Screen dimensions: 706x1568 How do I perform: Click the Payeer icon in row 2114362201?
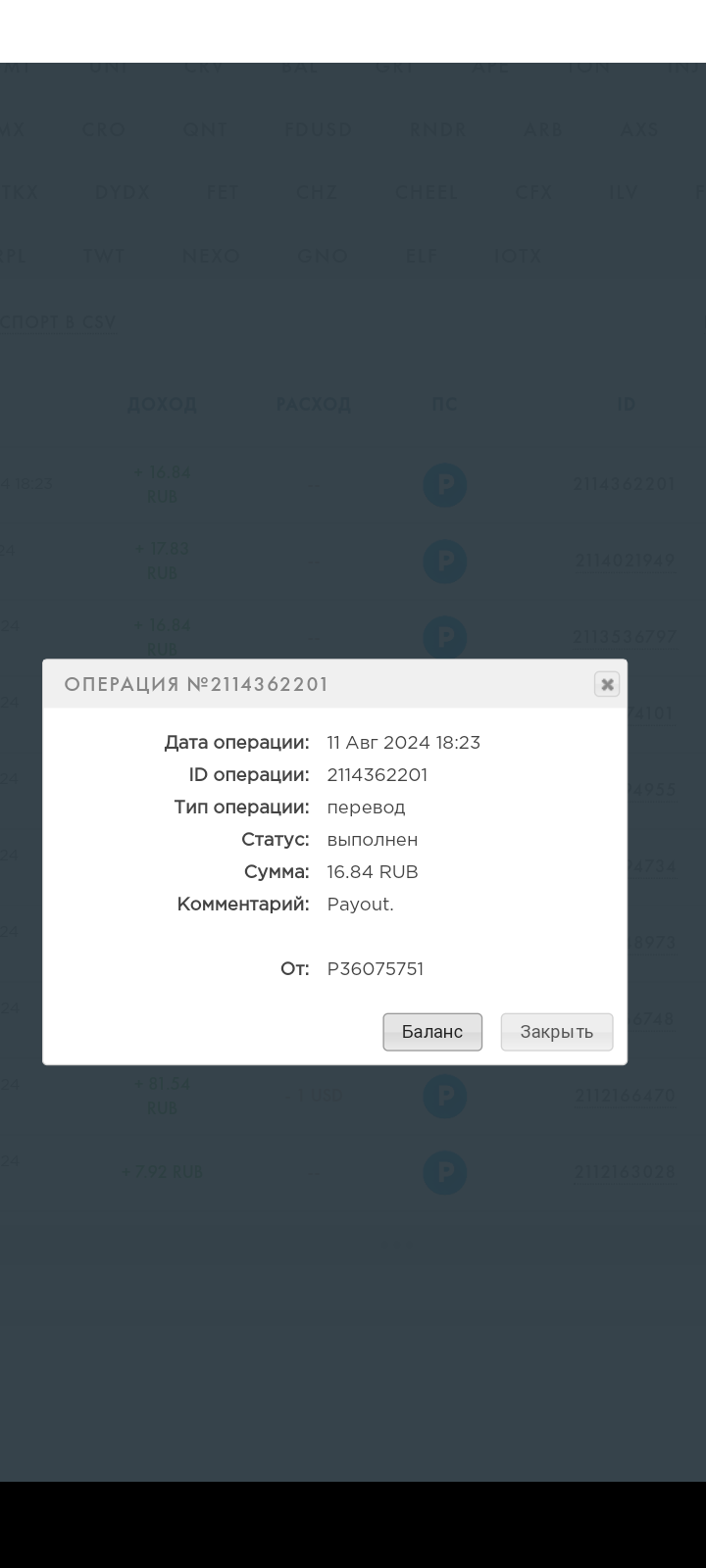(445, 485)
